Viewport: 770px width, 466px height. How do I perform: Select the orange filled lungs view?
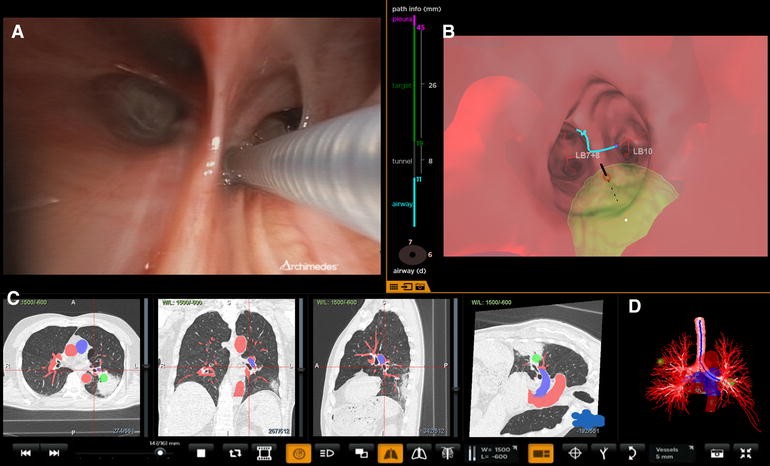pos(391,453)
